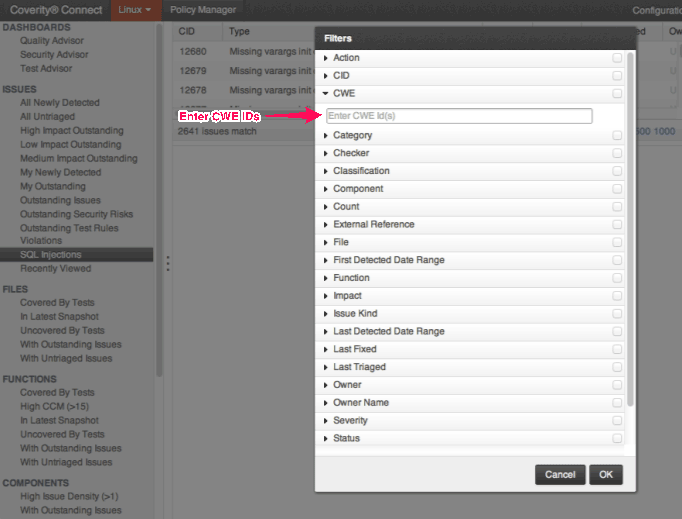Open the High CCM (>15) functions view
This screenshot has width=682, height=519.
pyautogui.click(x=54, y=406)
